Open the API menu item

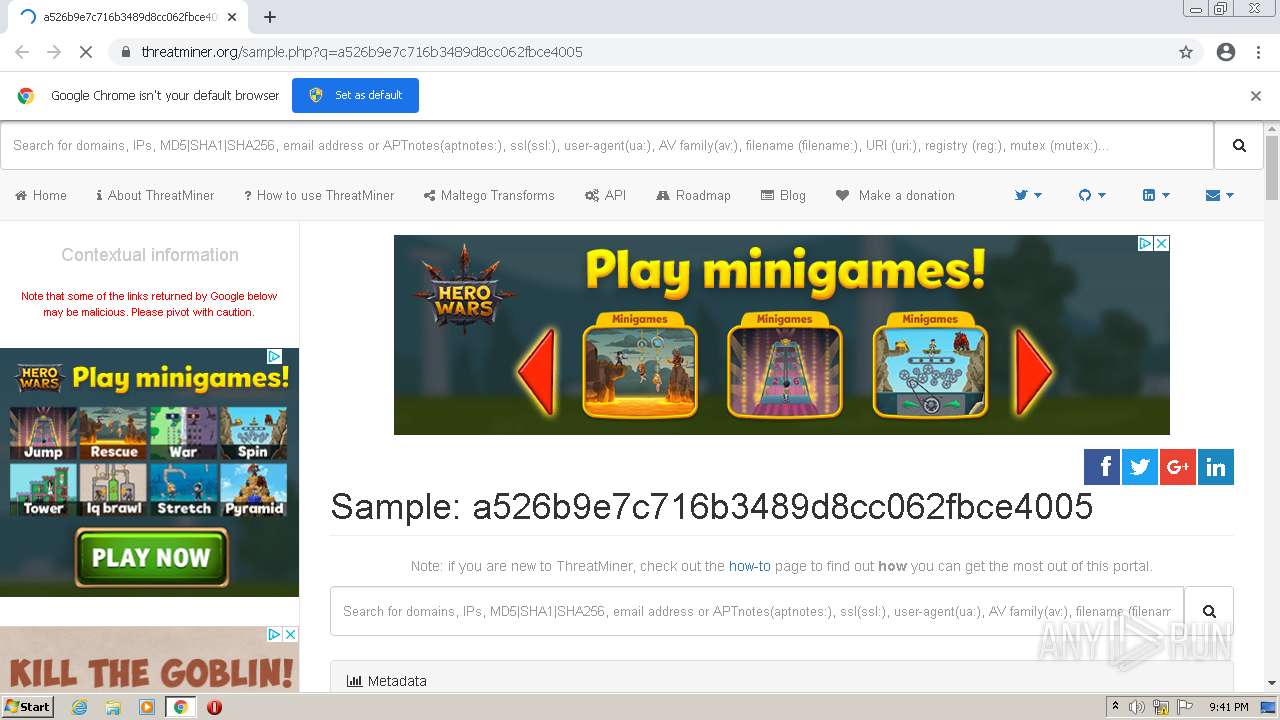(606, 195)
